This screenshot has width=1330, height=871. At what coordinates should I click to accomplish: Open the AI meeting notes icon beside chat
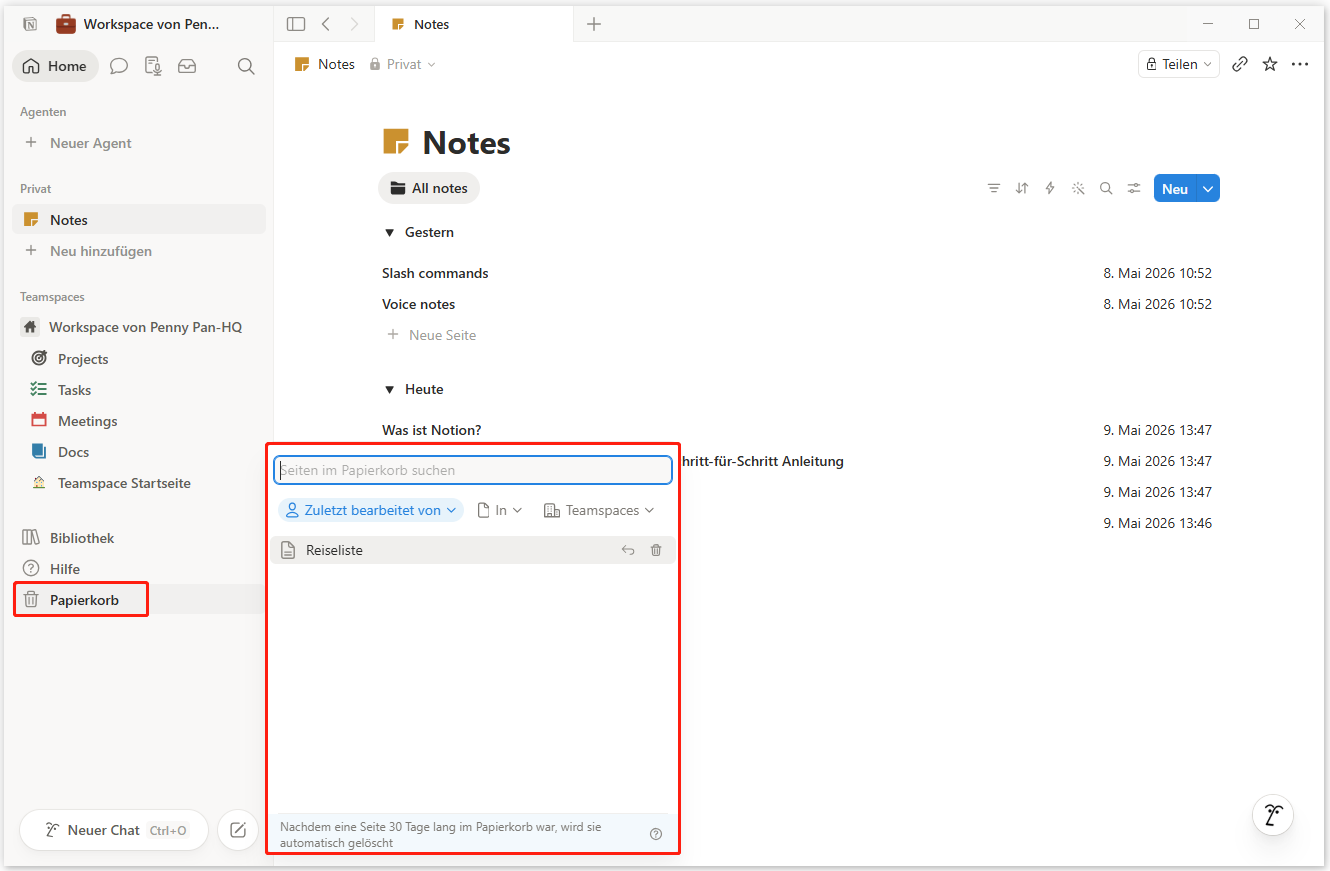coord(153,66)
